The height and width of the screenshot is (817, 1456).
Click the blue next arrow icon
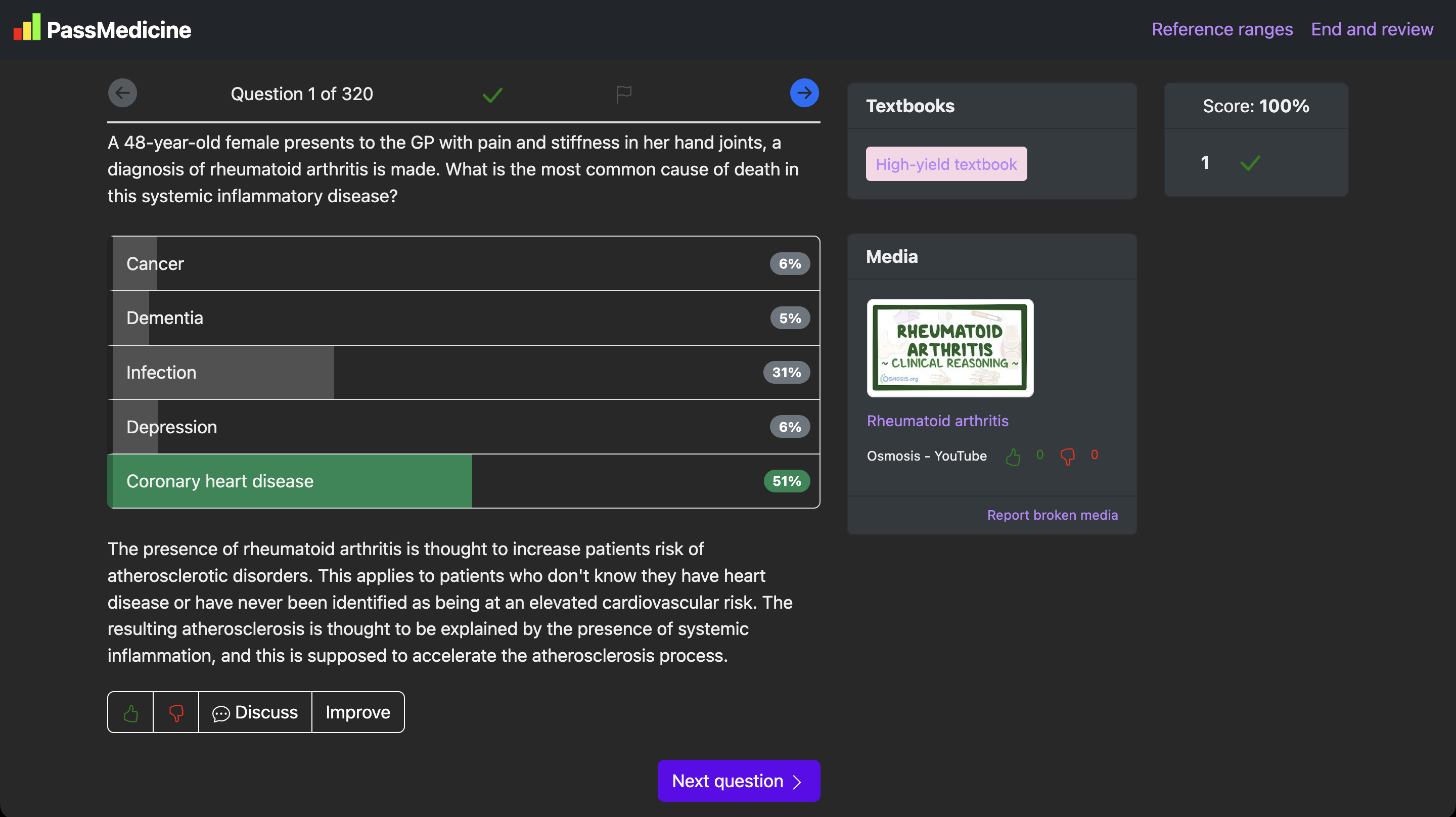click(804, 94)
